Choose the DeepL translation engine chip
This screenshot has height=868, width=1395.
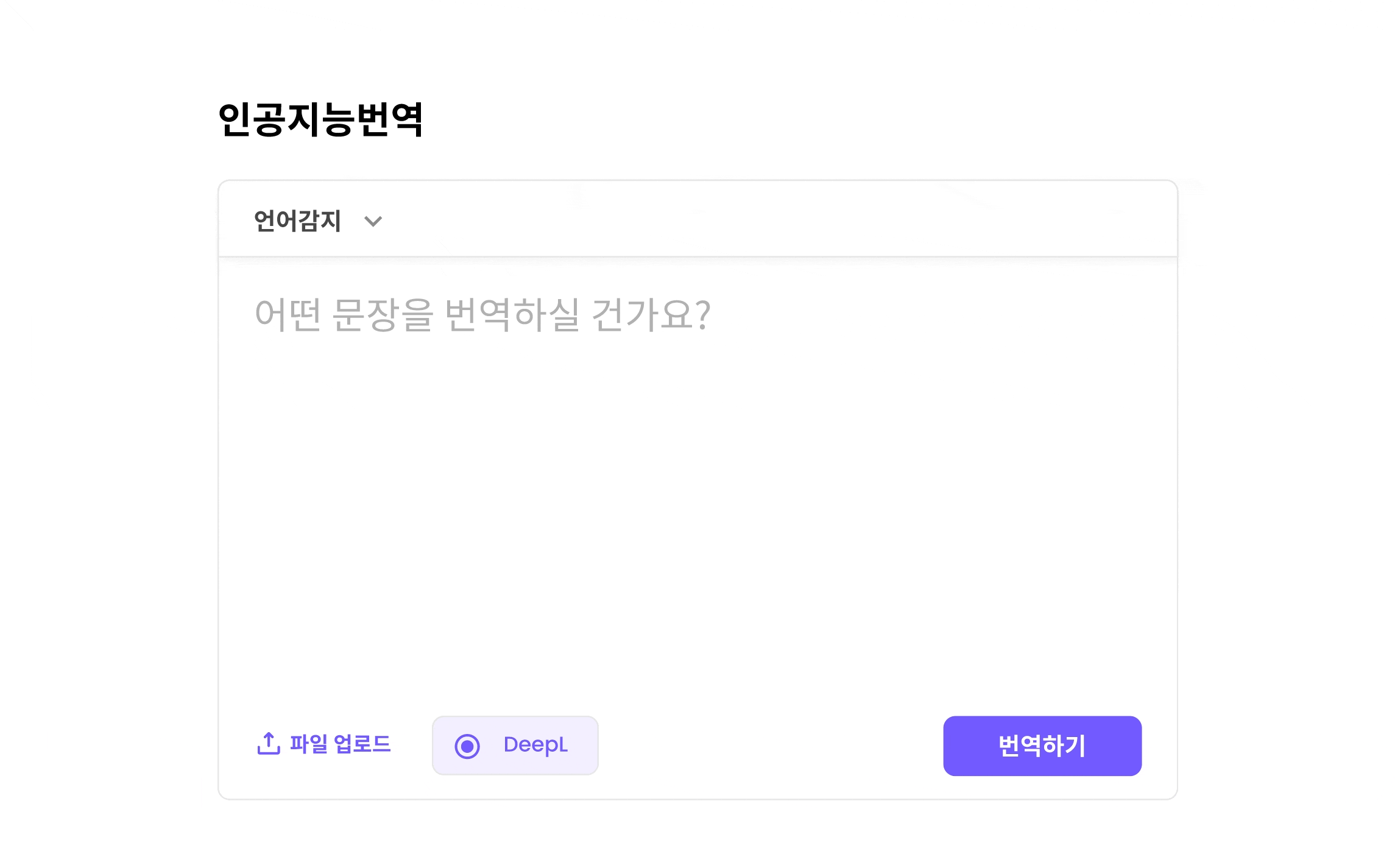coord(515,746)
